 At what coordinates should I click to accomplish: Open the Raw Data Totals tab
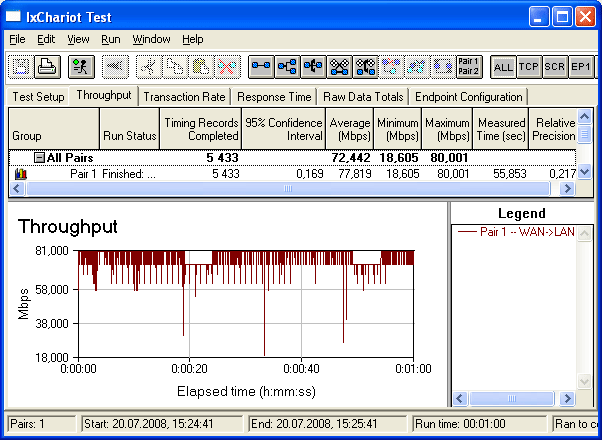click(363, 97)
